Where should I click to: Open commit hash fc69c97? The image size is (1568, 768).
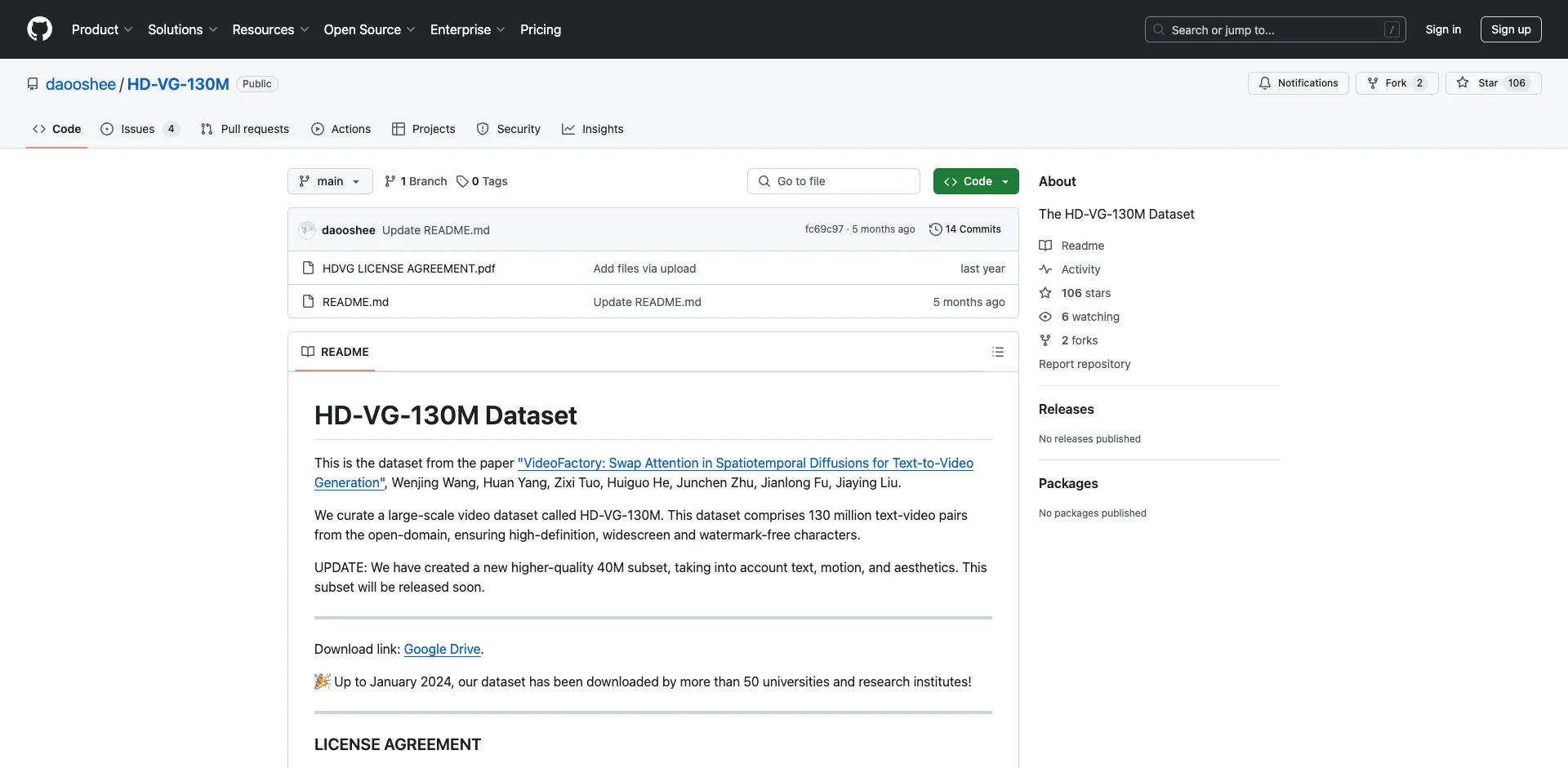(824, 229)
